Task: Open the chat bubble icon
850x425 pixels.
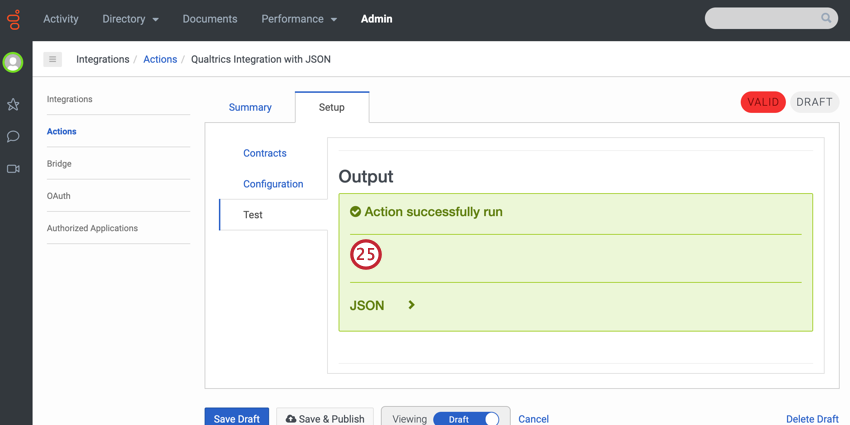Action: (x=13, y=136)
